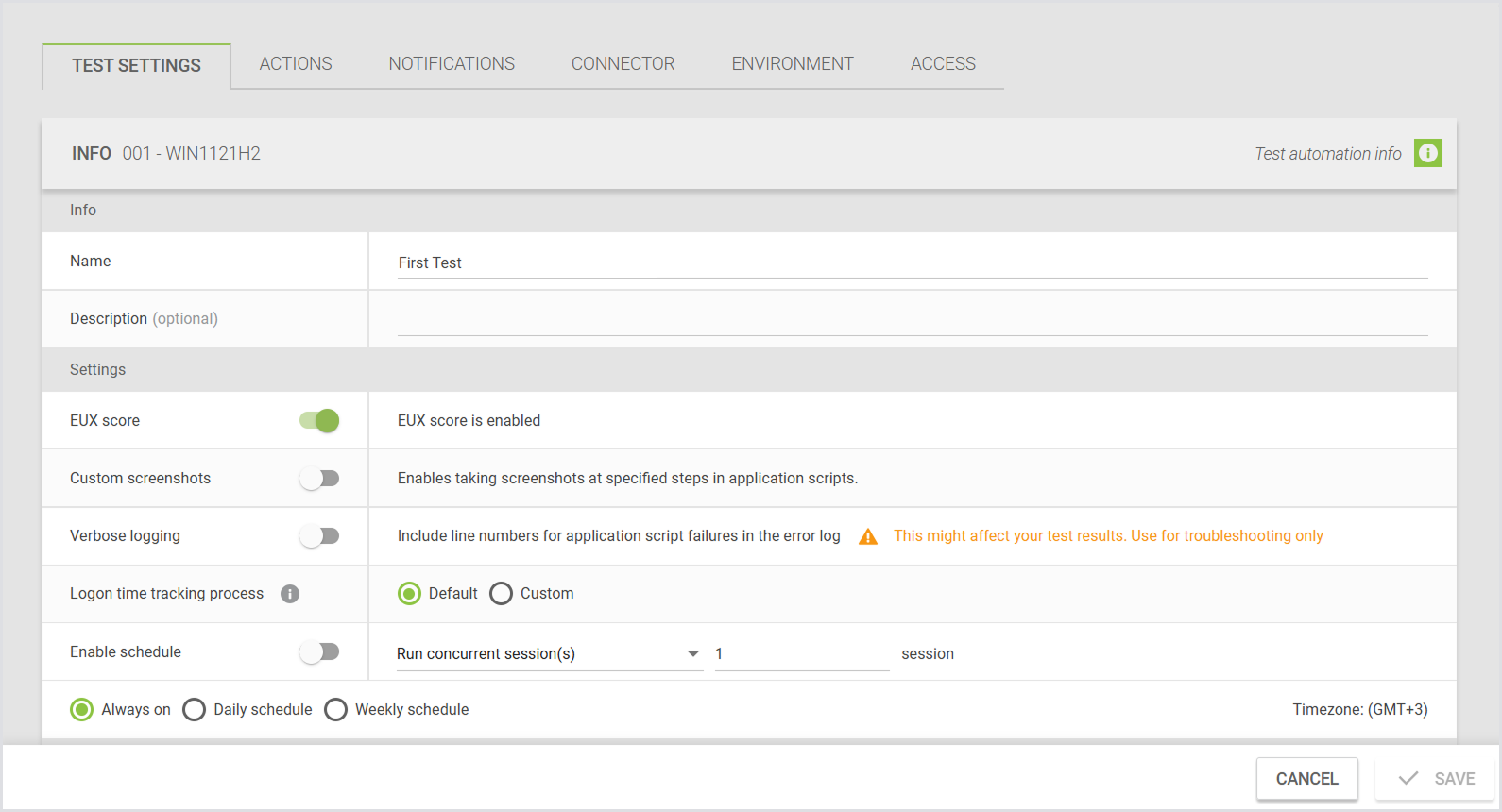Choose the Weekly schedule radio option
Image resolution: width=1502 pixels, height=812 pixels.
coord(336,710)
